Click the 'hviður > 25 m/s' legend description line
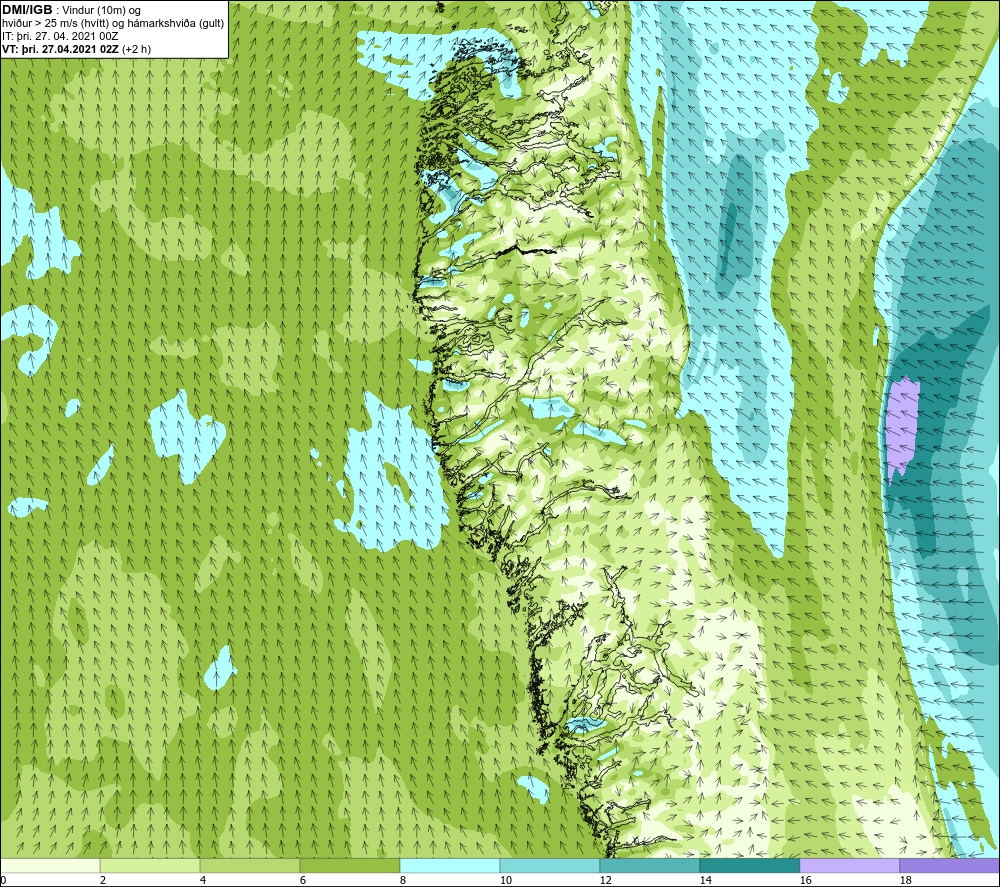The width and height of the screenshot is (1000, 887). 113,24
